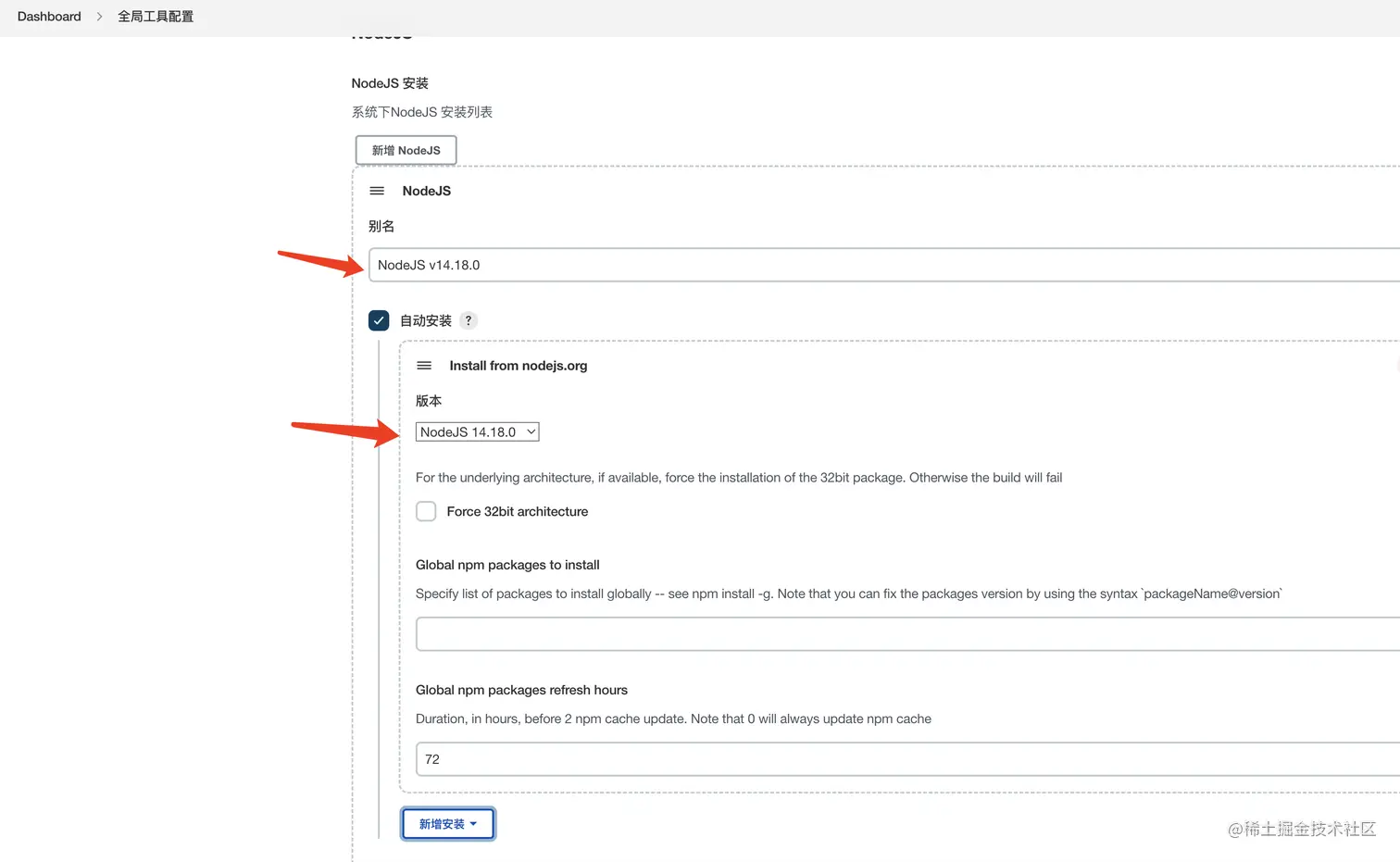Click the NodeJS installer drag handle icon

[377, 191]
